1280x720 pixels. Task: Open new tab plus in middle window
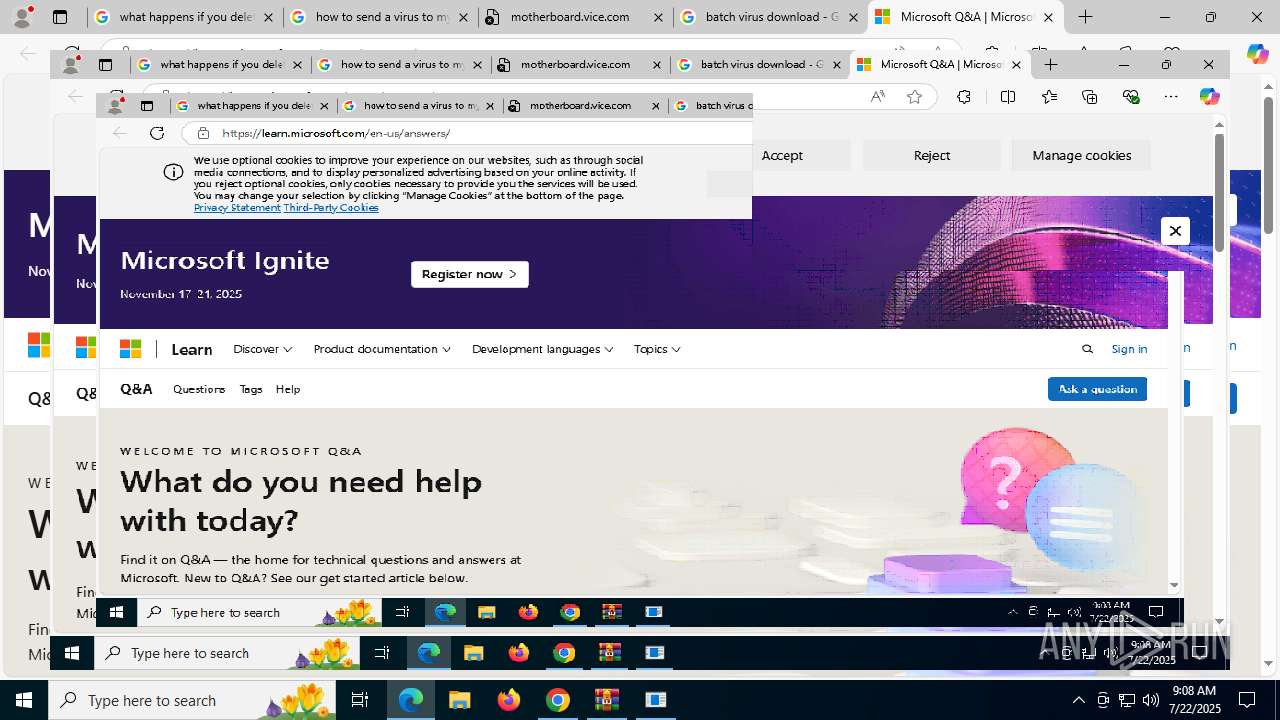pos(1051,64)
